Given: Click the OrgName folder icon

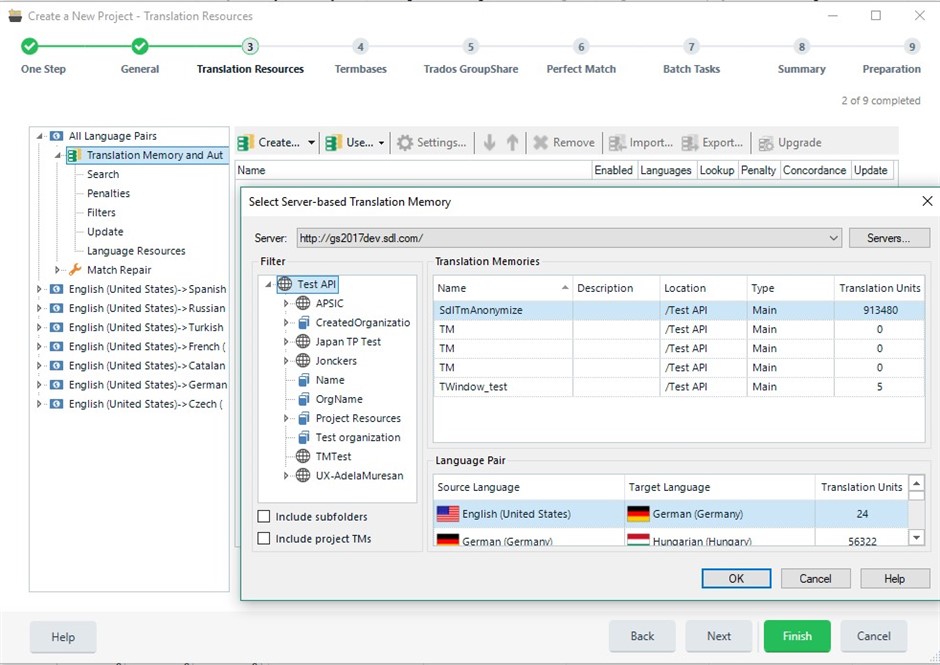Looking at the screenshot, I should [304, 399].
